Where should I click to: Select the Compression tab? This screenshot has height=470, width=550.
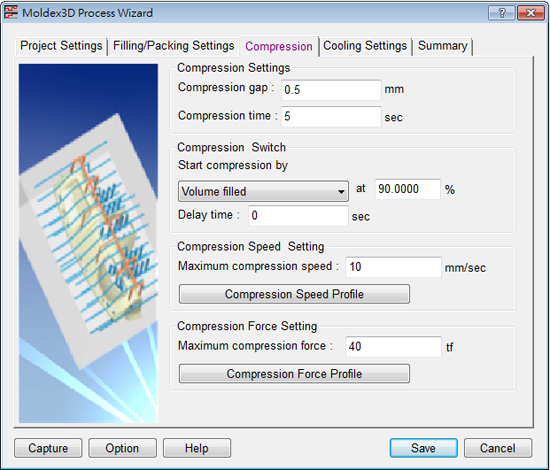tap(279, 46)
